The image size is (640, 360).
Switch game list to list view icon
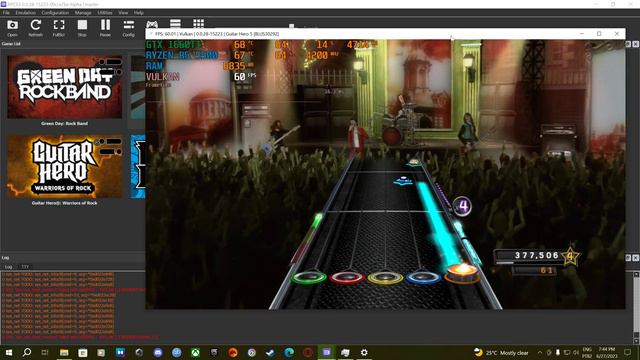click(175, 23)
